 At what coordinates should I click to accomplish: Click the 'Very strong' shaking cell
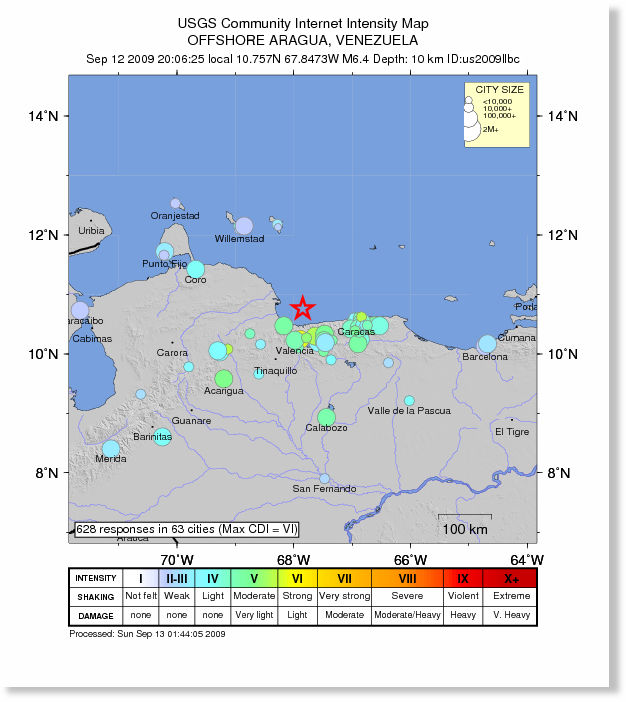[344, 596]
